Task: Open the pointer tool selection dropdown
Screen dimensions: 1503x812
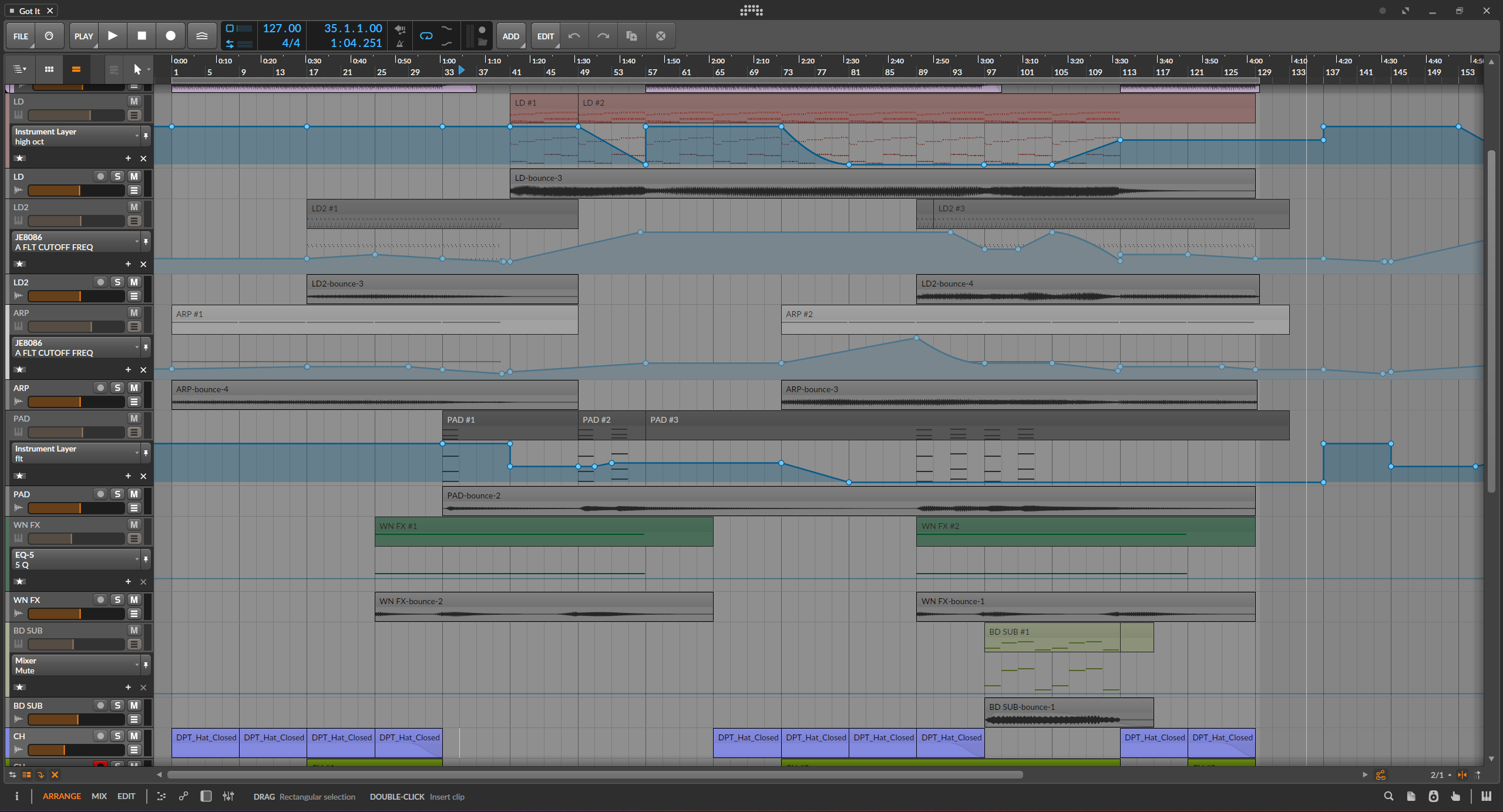Action: (149, 70)
